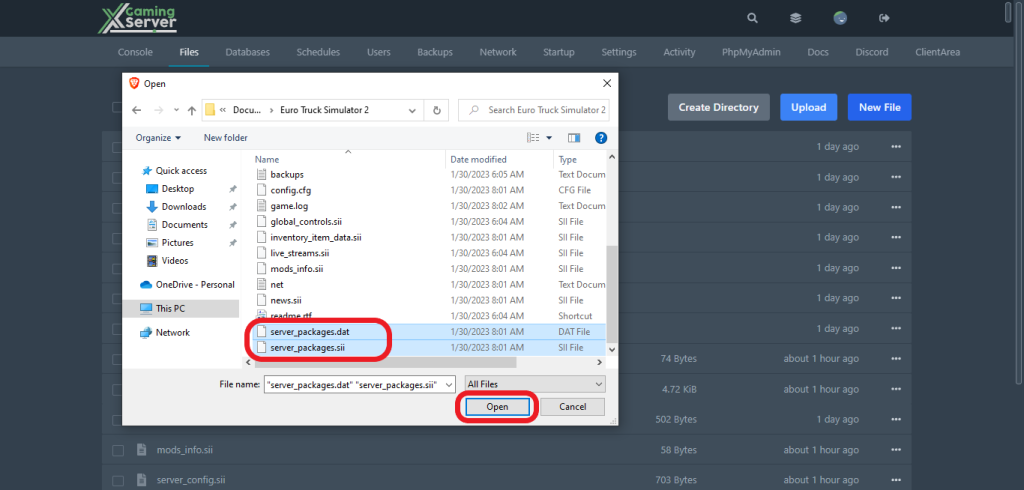
Task: Click New folder in dialog toolbar
Action: pyautogui.click(x=225, y=138)
